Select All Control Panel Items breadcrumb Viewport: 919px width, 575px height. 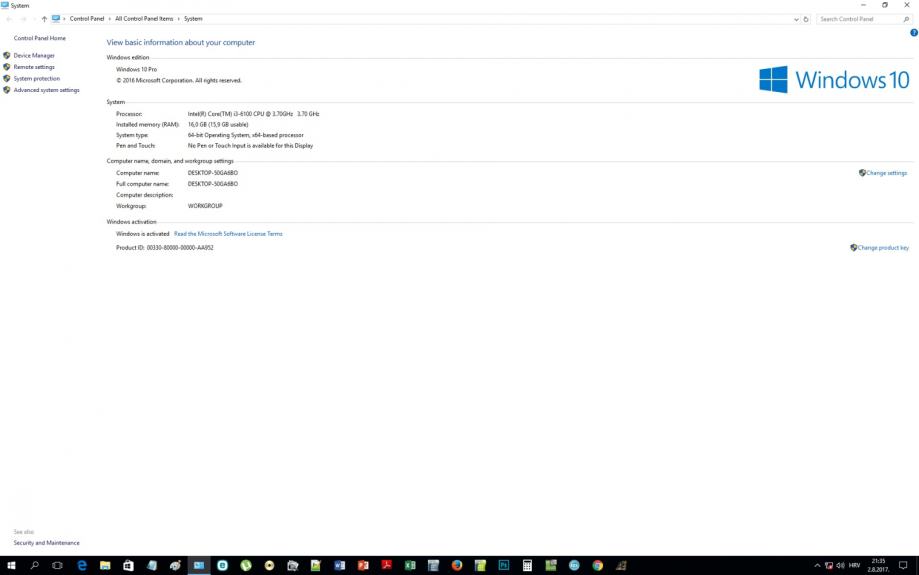pyautogui.click(x=144, y=19)
